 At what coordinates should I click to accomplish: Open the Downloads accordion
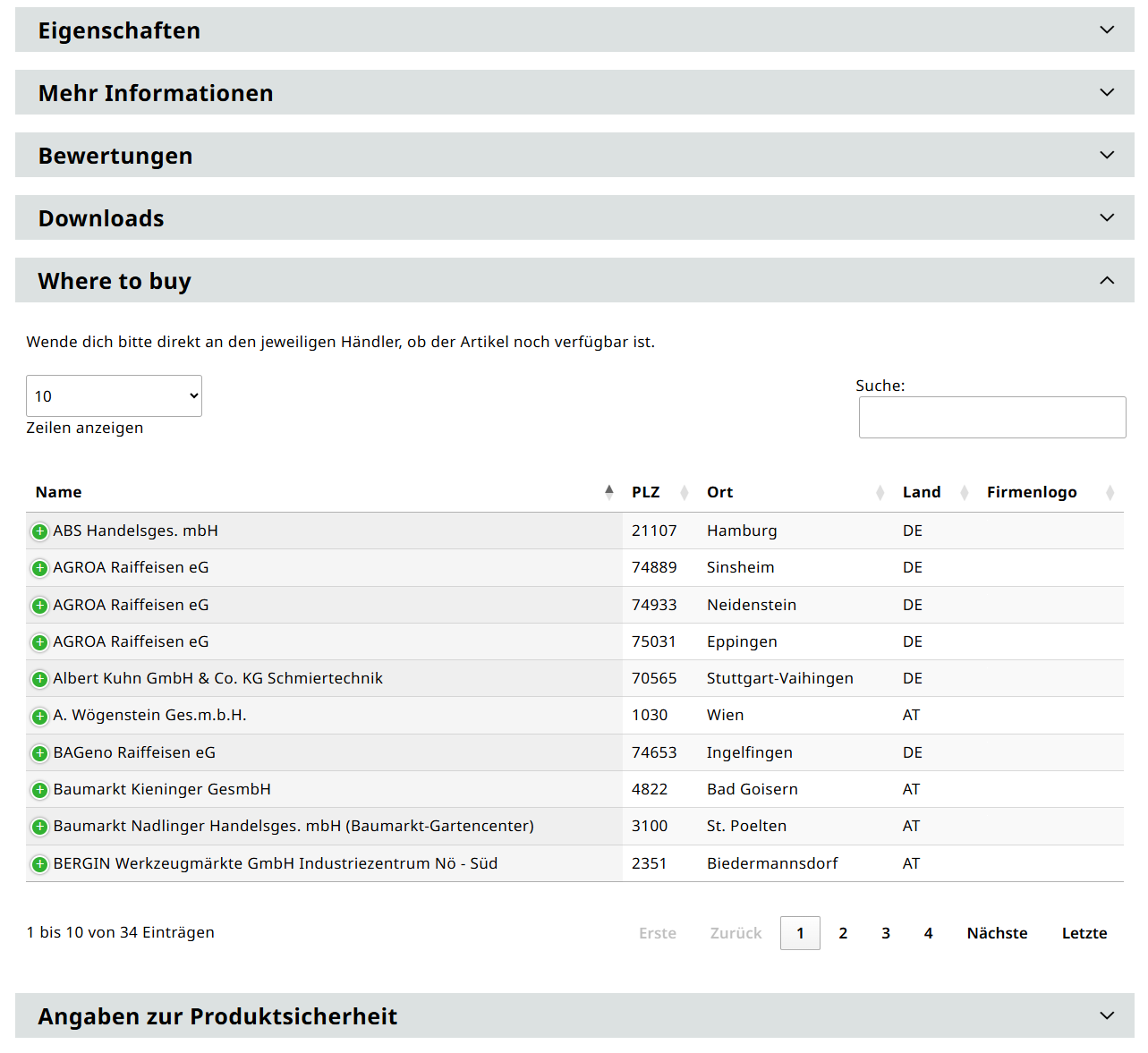pyautogui.click(x=574, y=217)
